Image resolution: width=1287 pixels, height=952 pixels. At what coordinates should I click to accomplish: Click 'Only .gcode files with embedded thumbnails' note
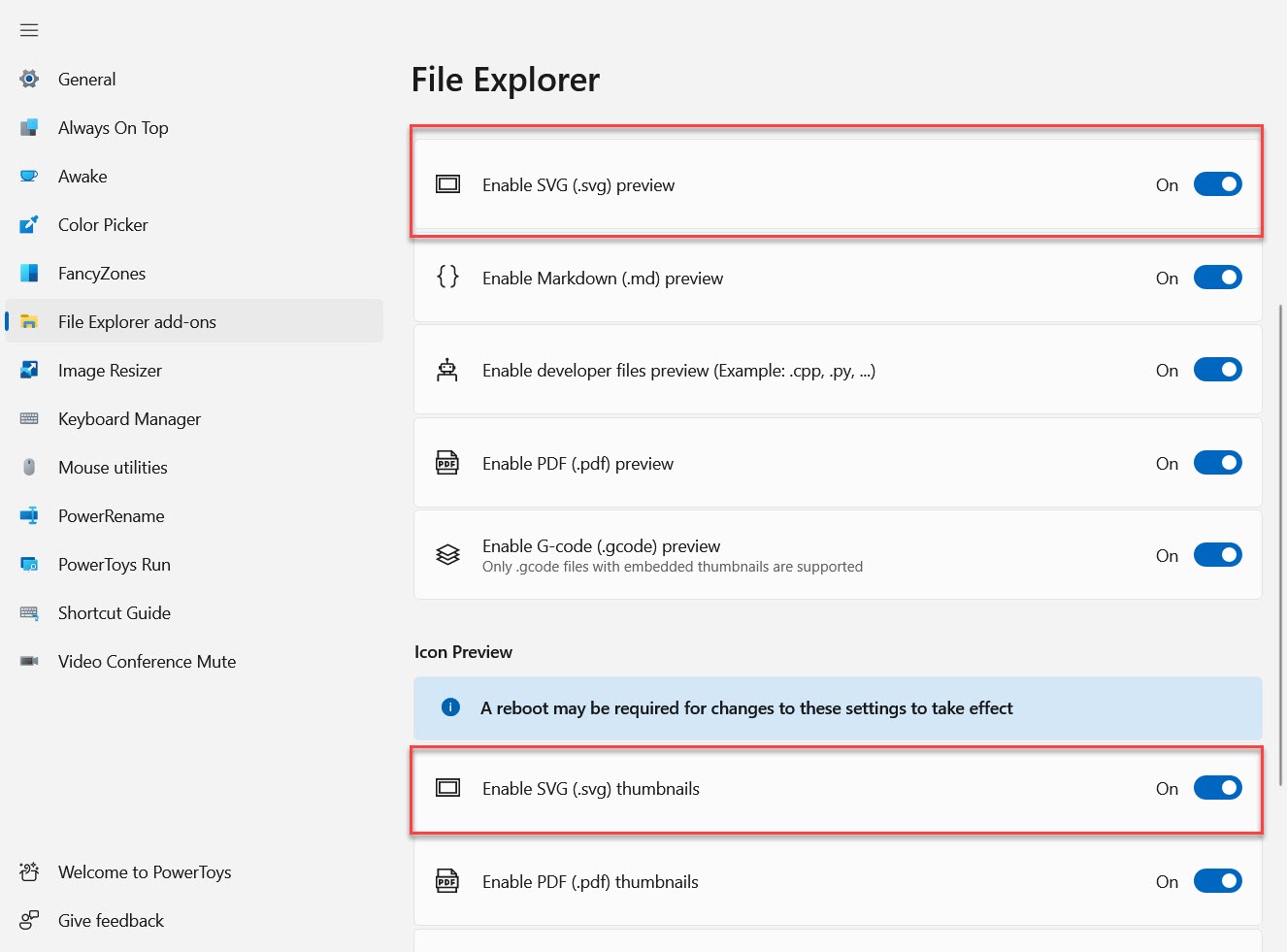click(x=673, y=567)
